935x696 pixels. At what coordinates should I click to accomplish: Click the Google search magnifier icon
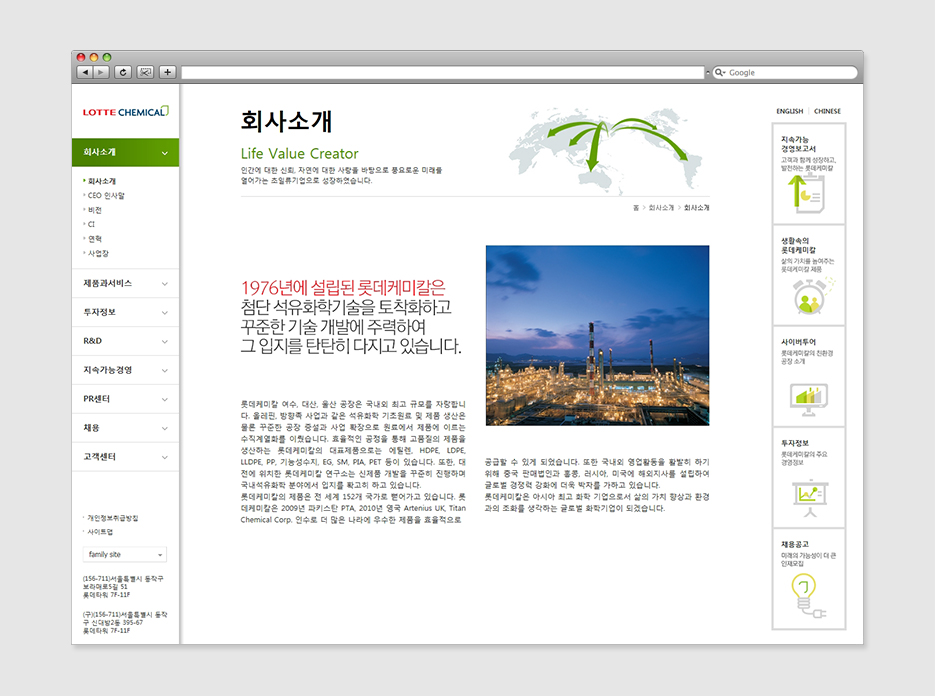coord(719,72)
